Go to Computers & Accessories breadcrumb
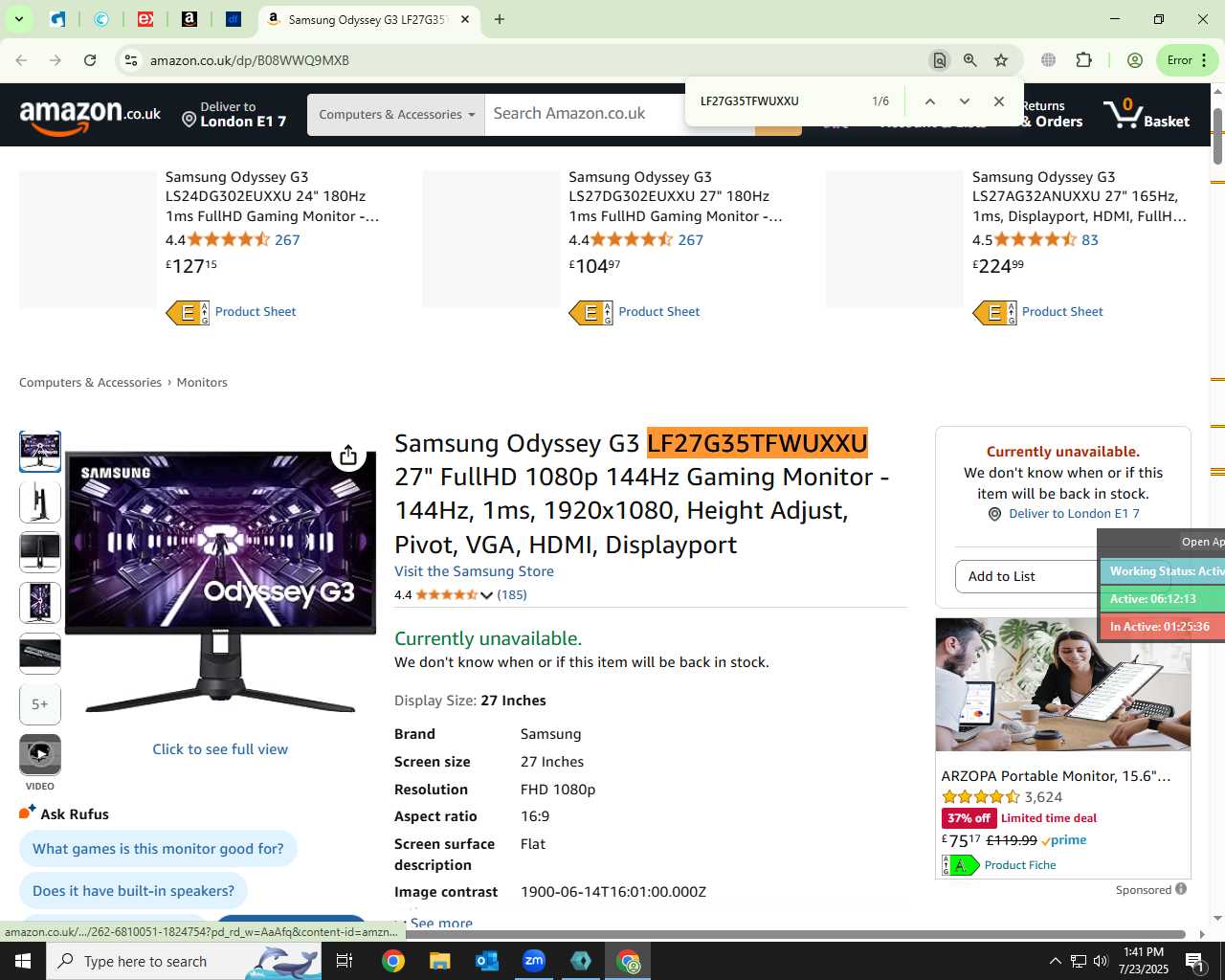1225x980 pixels. 90,383
